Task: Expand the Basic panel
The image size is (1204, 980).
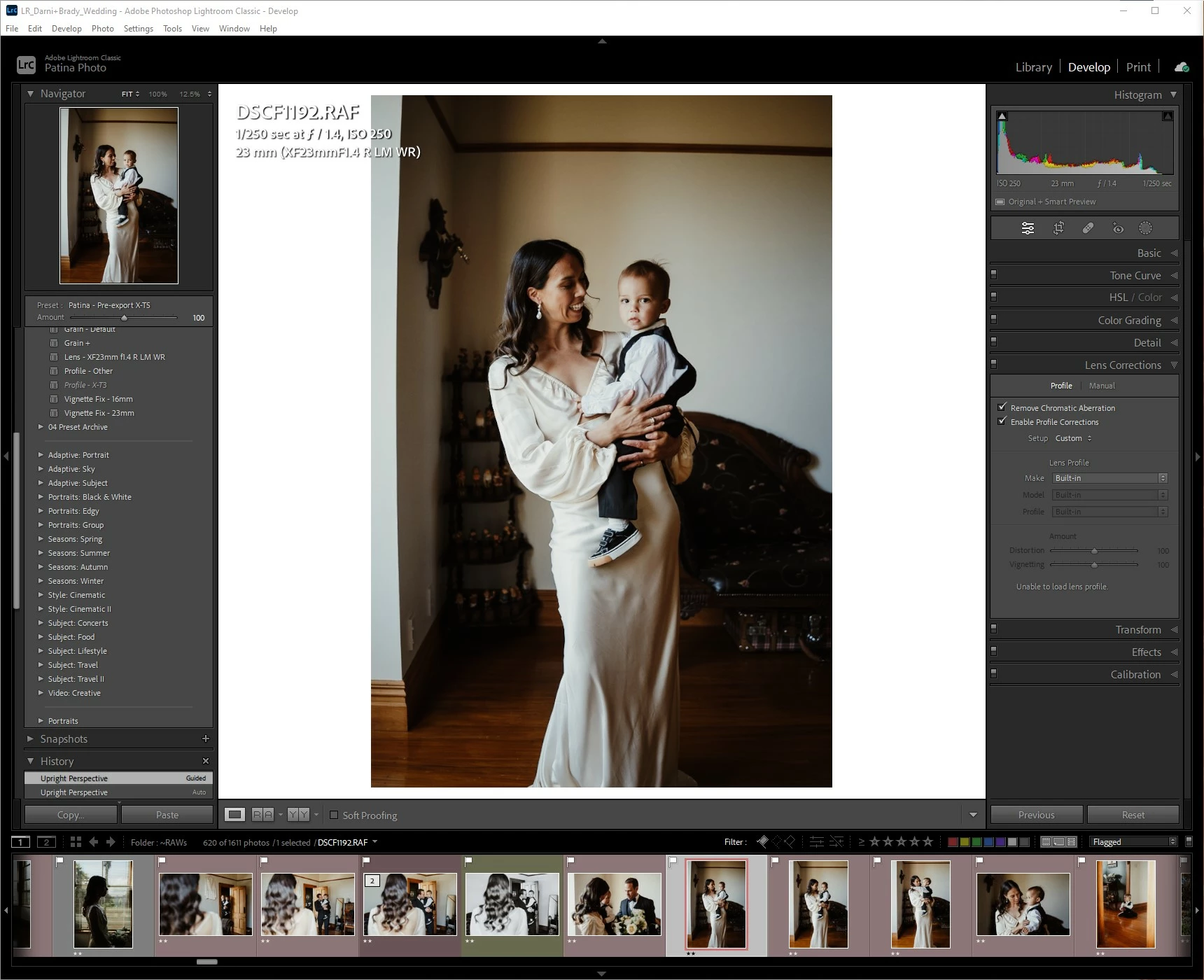Action: (x=1174, y=253)
